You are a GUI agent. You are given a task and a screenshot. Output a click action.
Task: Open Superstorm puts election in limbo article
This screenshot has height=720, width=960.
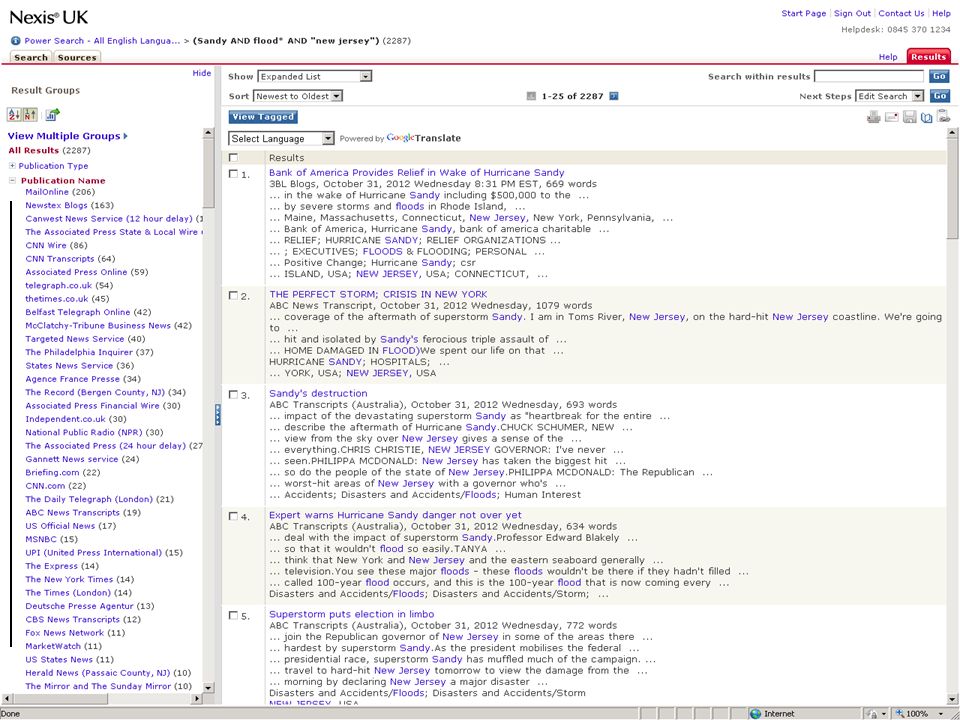click(351, 614)
